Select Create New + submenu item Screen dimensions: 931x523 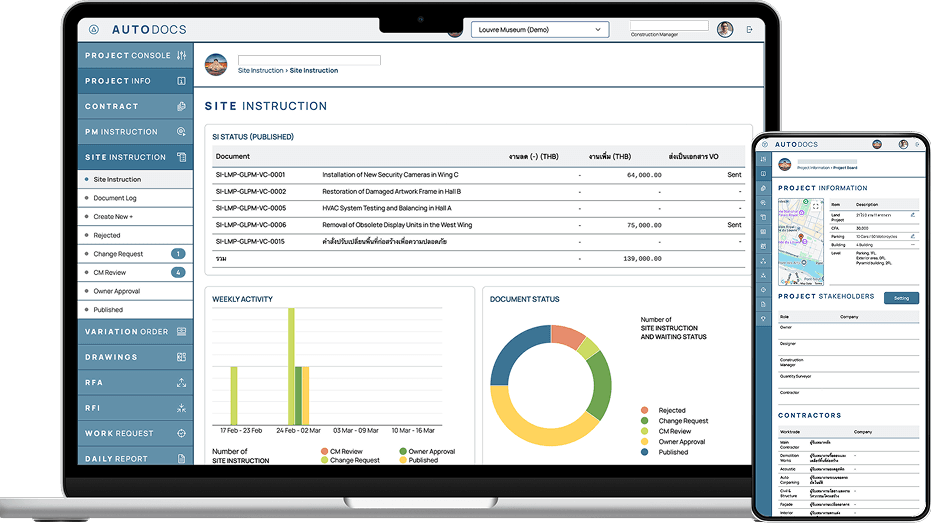(x=135, y=217)
